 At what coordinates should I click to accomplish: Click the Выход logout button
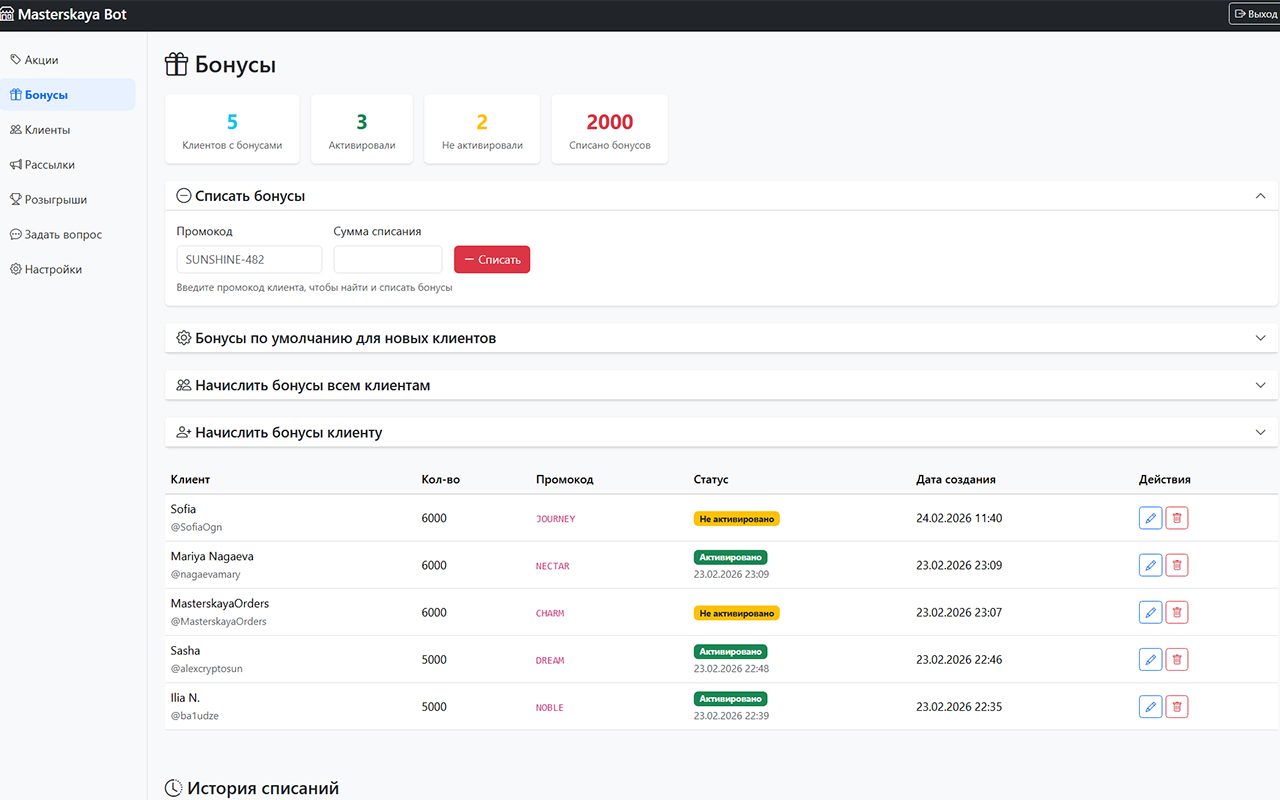click(x=1255, y=14)
